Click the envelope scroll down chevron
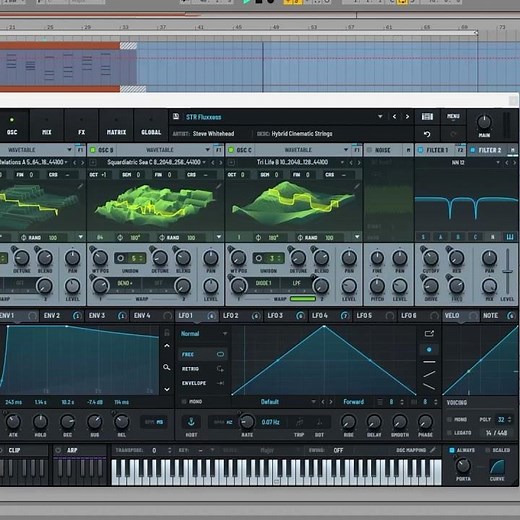The width and height of the screenshot is (520, 520). pyautogui.click(x=167, y=389)
